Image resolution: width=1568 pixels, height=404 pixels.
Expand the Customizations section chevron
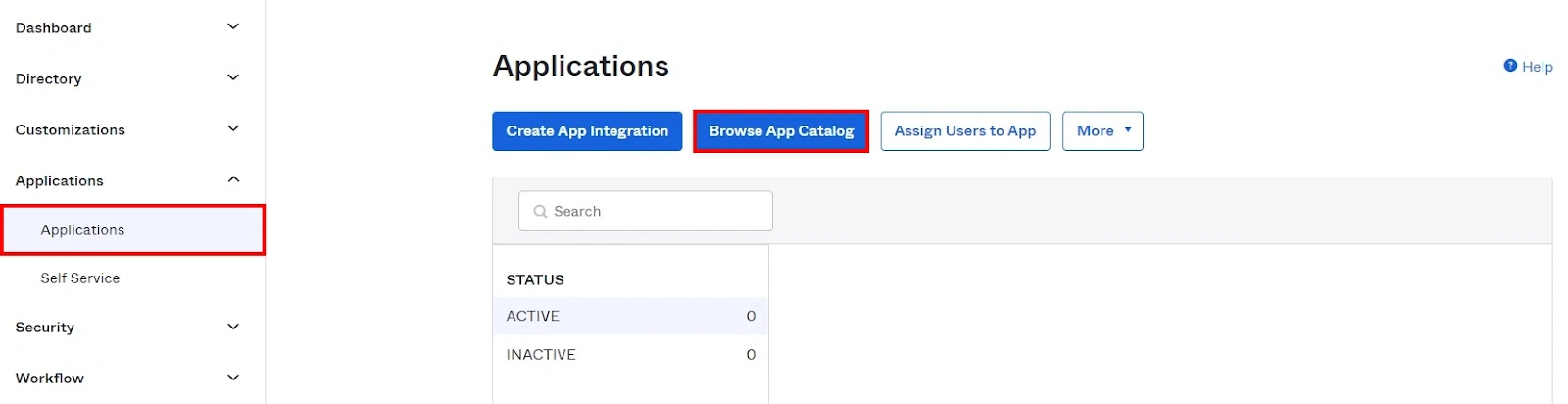coord(233,128)
